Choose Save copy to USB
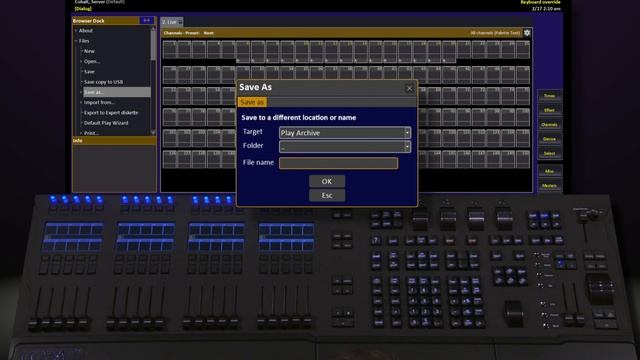Viewport: 640px width, 360px height. point(103,82)
